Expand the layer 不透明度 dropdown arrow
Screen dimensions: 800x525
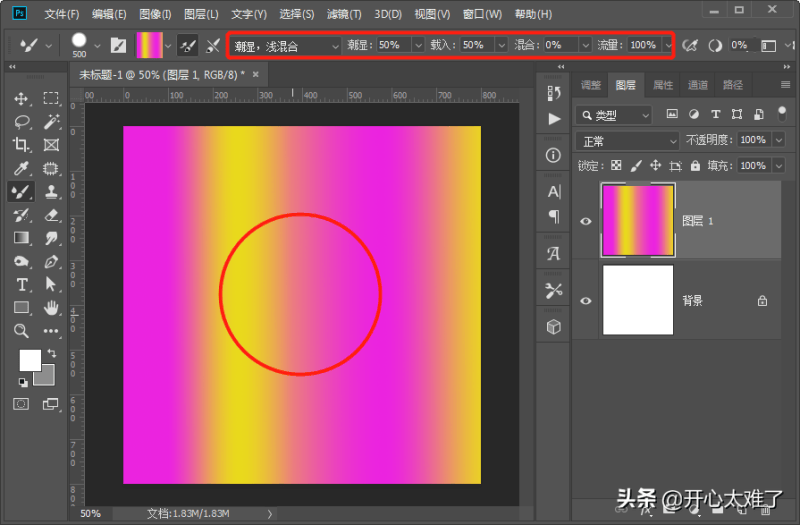point(779,140)
